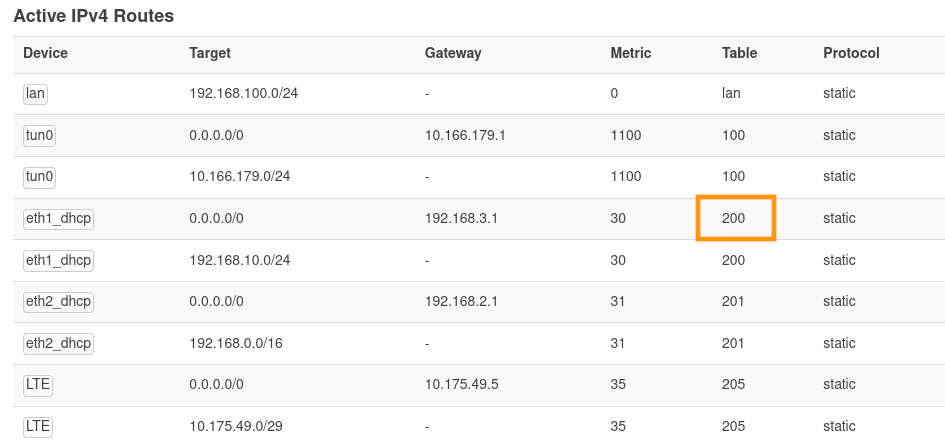Click the metric 0 cell in lan row

click(x=614, y=93)
